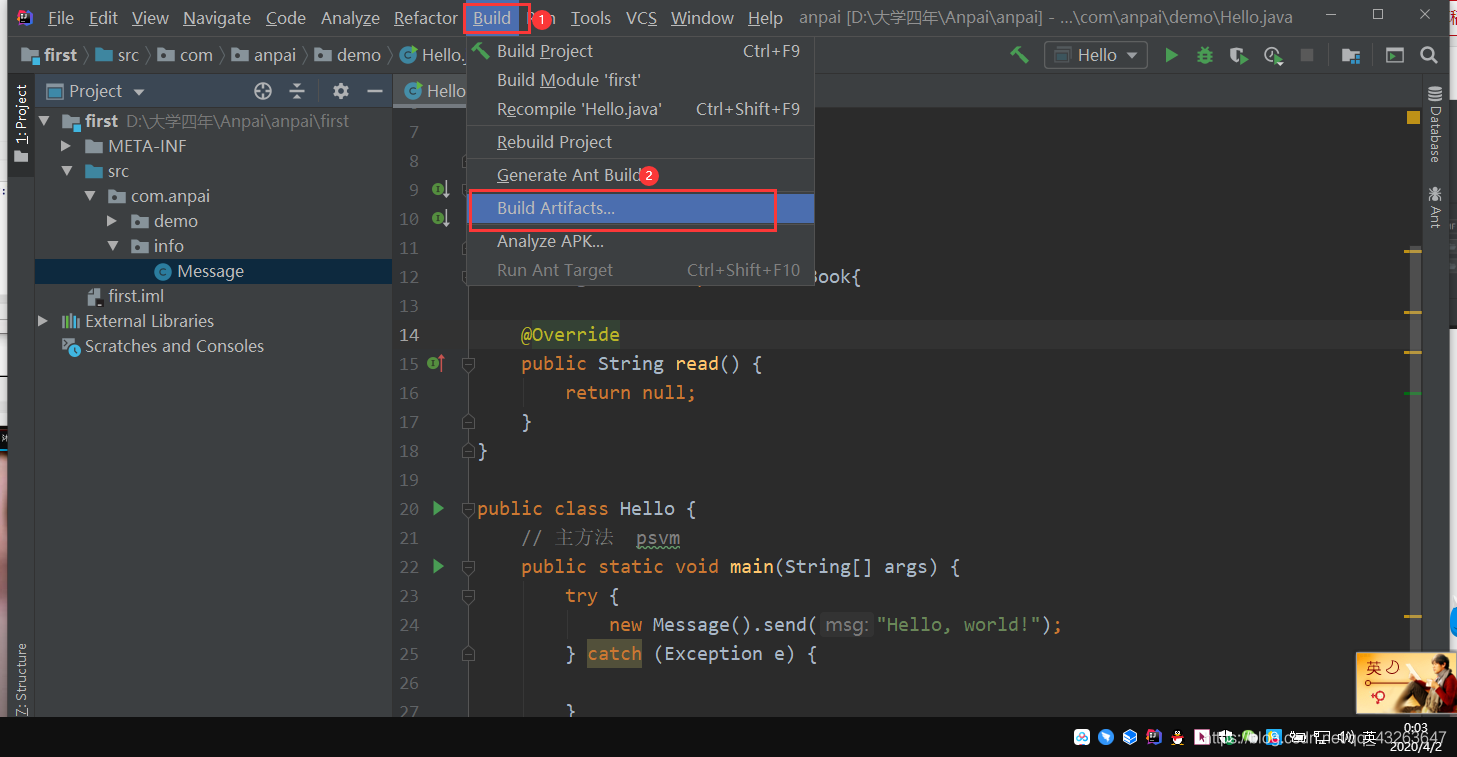Choose Build Module 'first' entry

coord(640,80)
